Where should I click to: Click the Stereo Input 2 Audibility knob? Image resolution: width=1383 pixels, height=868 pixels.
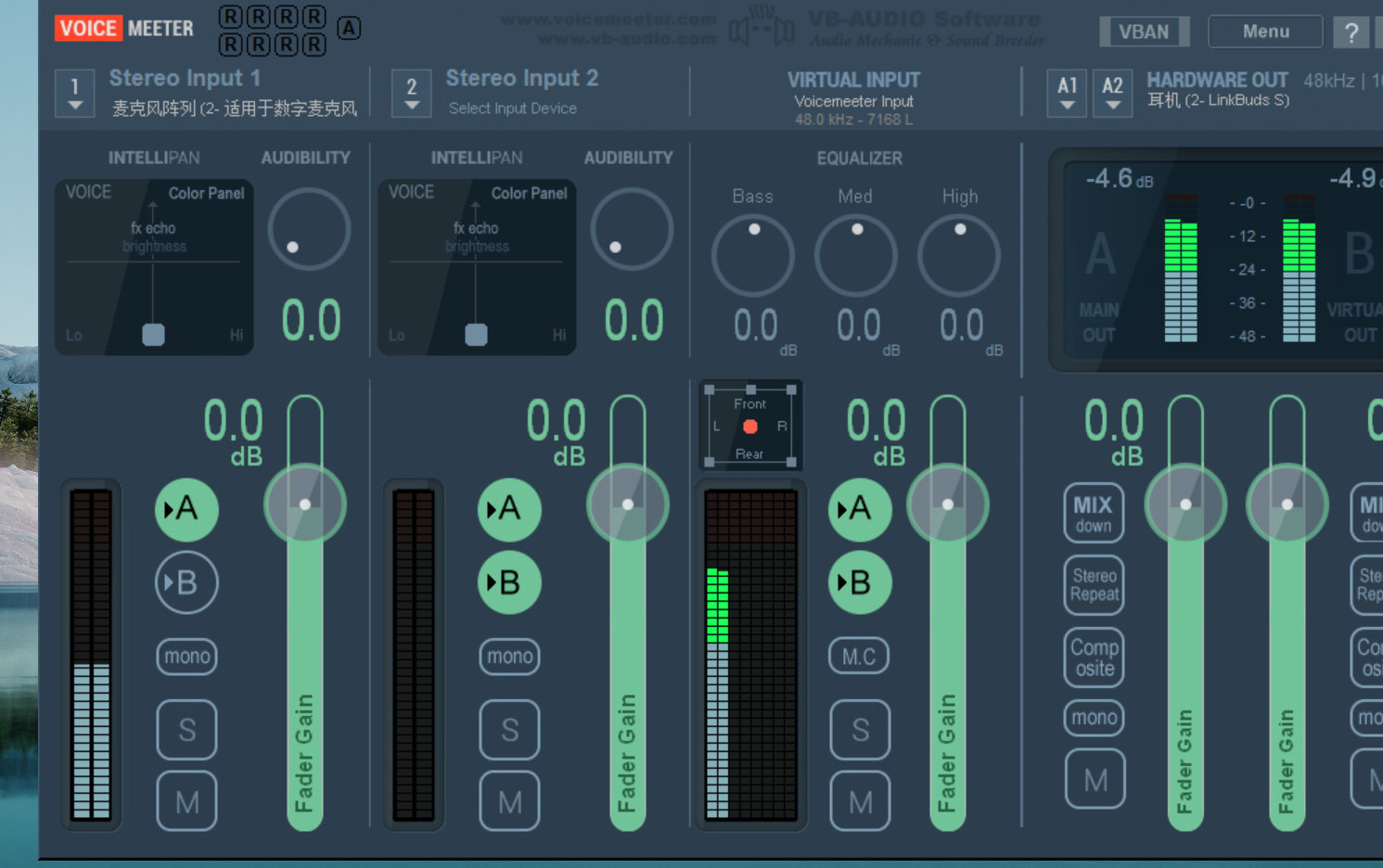tap(632, 229)
